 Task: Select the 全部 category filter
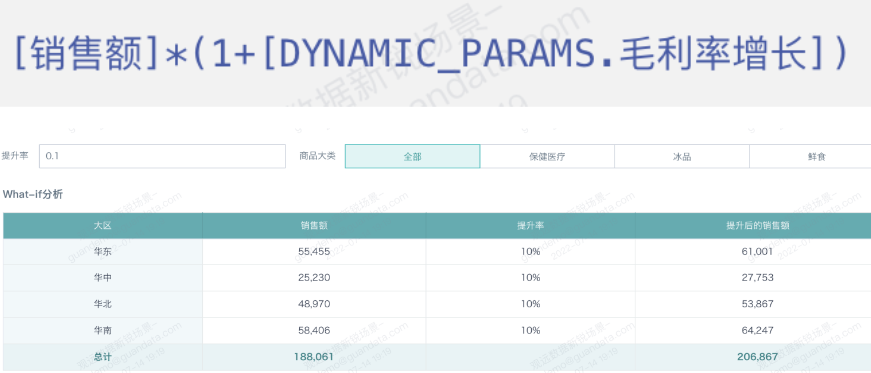click(x=412, y=156)
